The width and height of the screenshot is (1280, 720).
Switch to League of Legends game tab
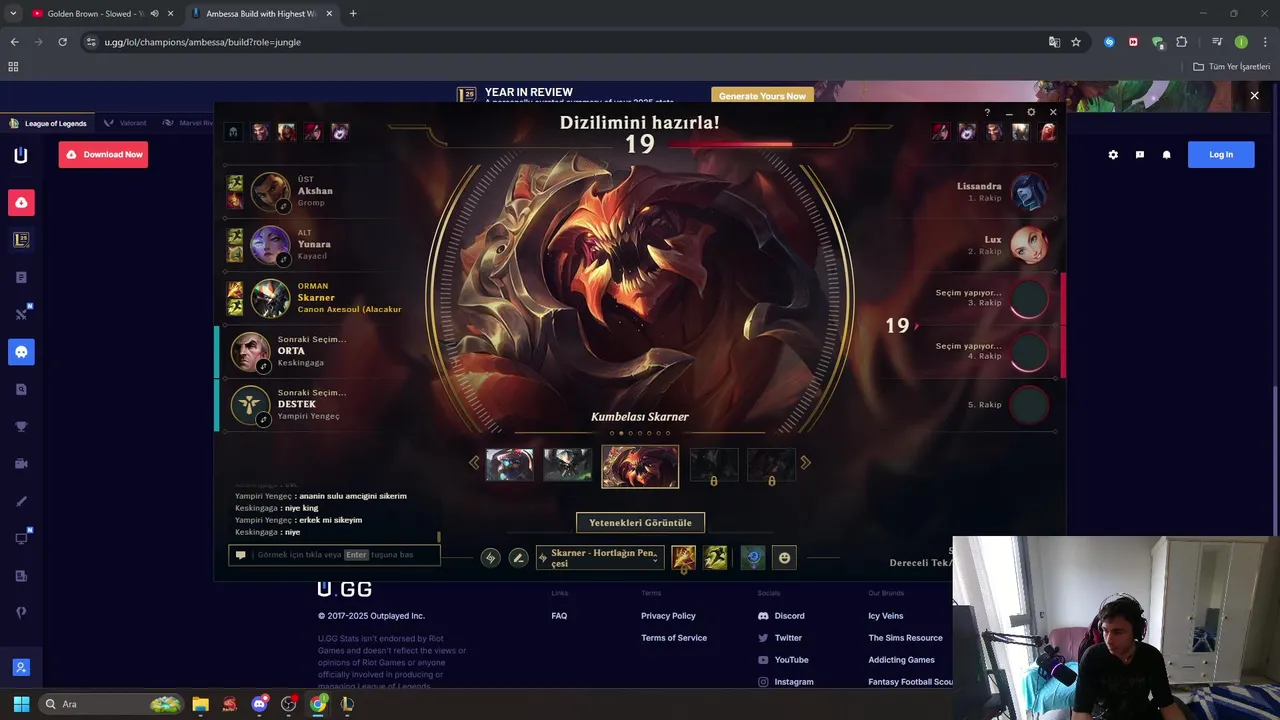(x=47, y=123)
